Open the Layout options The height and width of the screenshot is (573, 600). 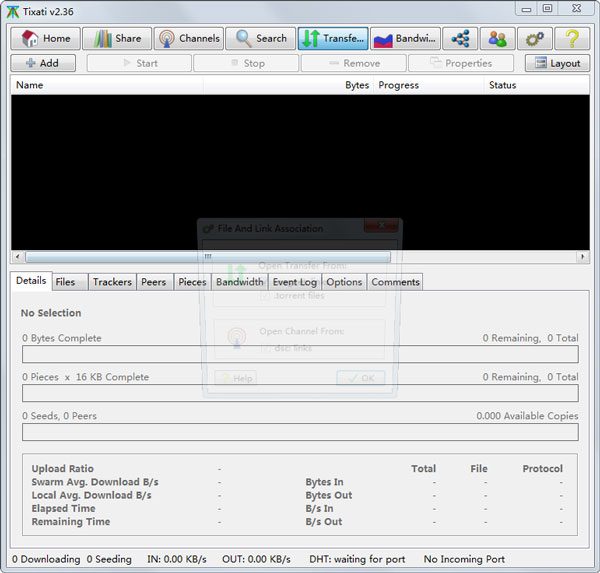point(558,63)
